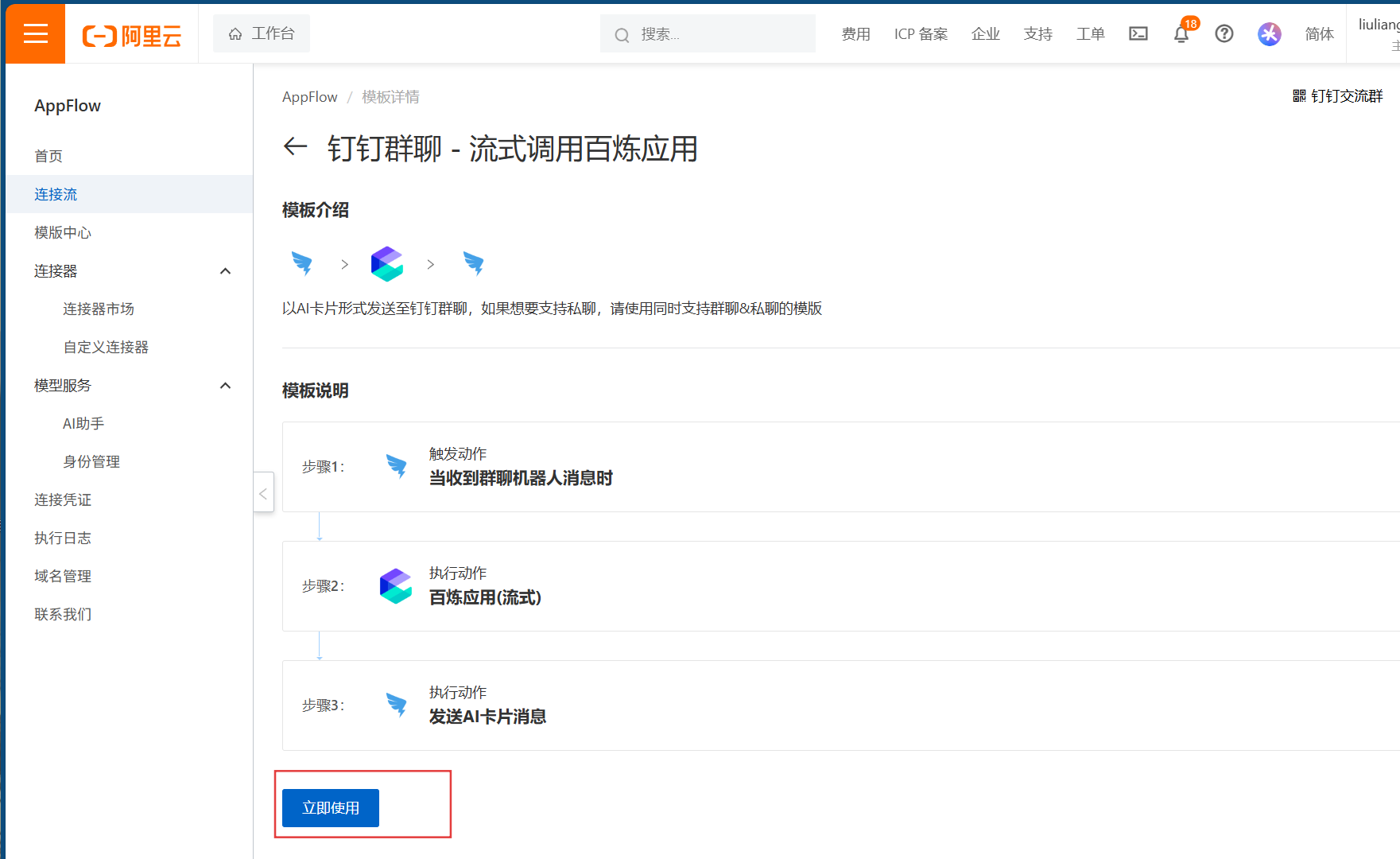Open the 支持 menu
Screen dimensions: 1400x859
tap(1038, 34)
